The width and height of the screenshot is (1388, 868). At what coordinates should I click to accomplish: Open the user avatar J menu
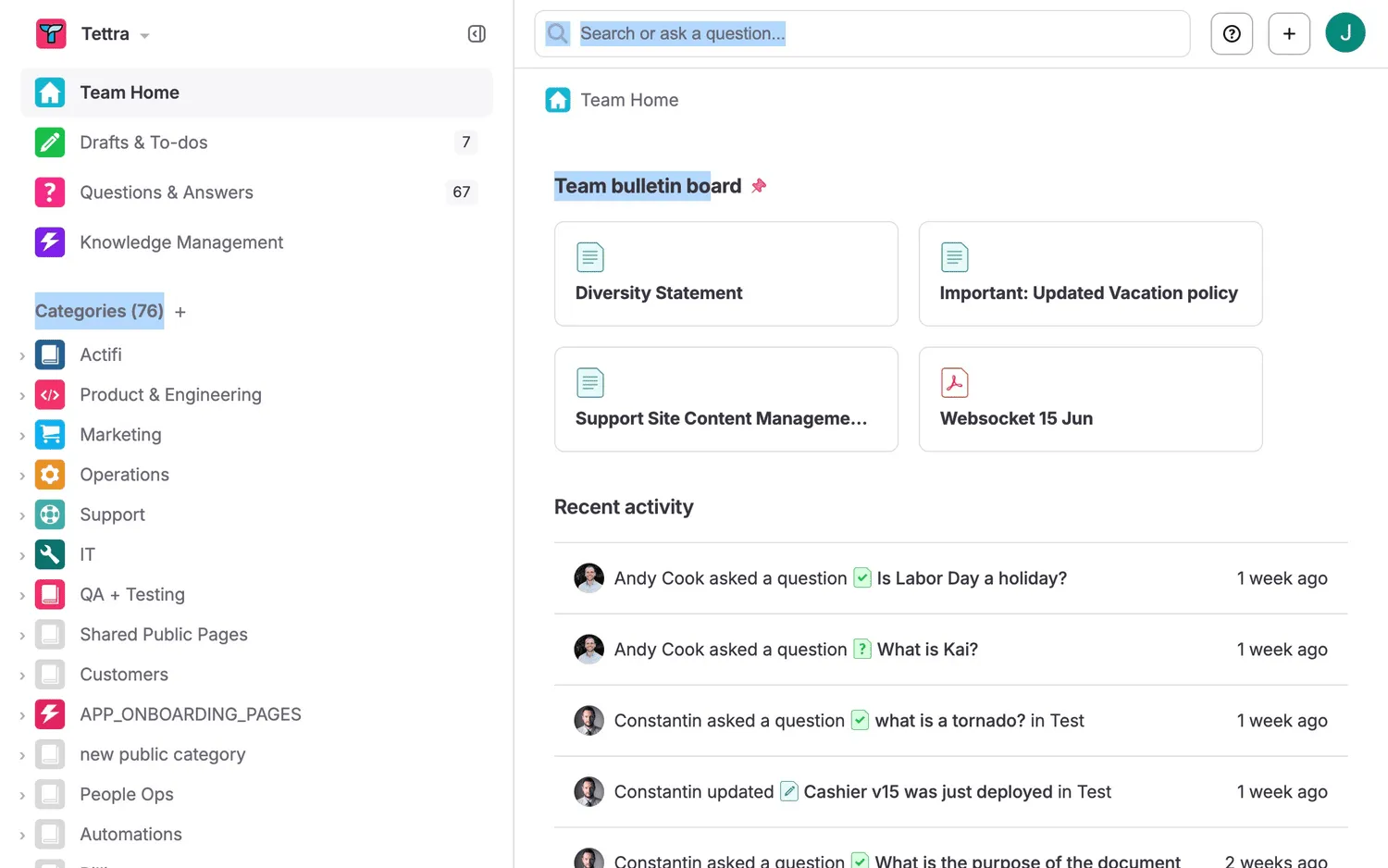click(1345, 33)
